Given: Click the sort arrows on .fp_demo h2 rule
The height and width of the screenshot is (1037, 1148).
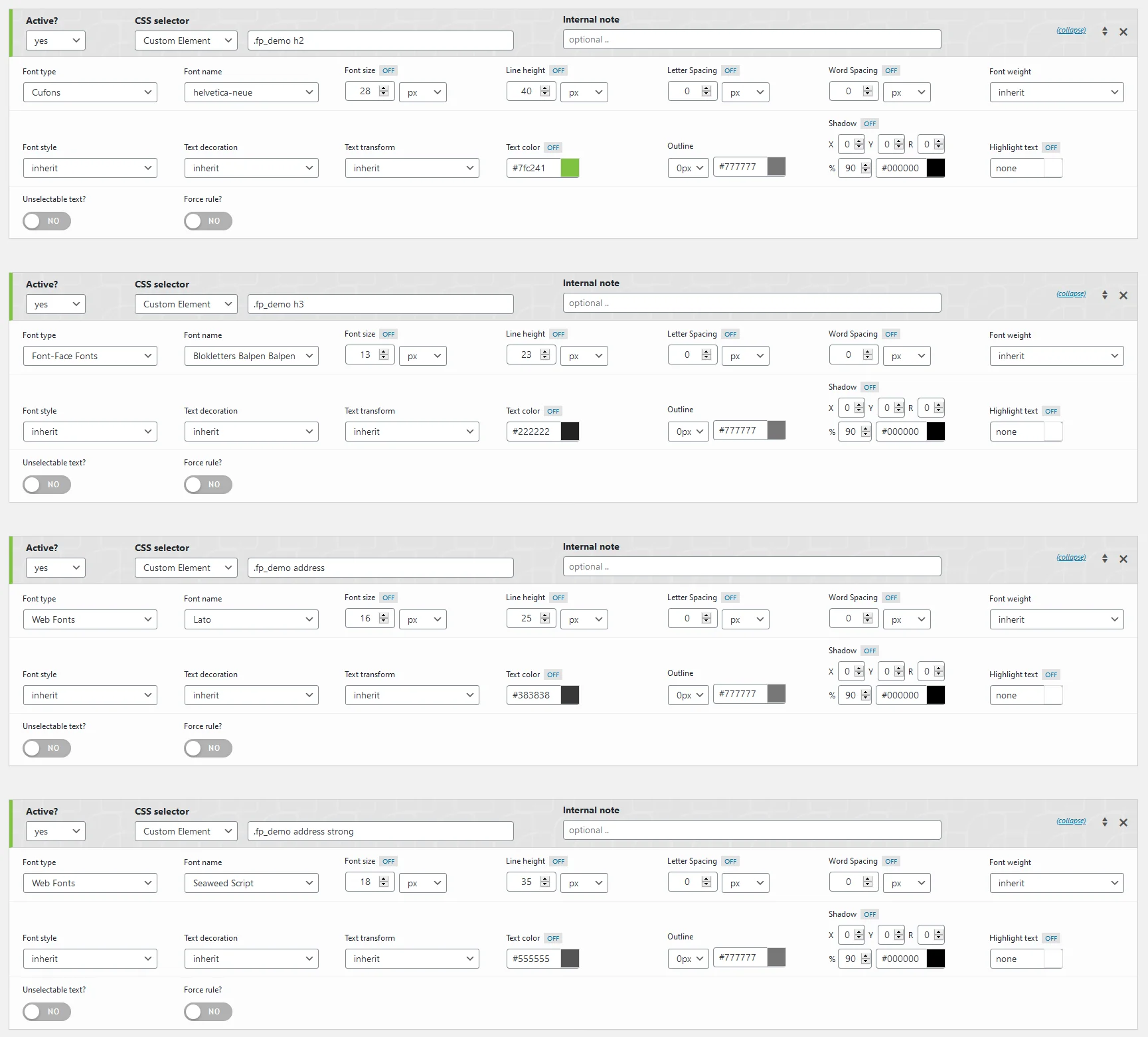Looking at the screenshot, I should click(x=1104, y=31).
